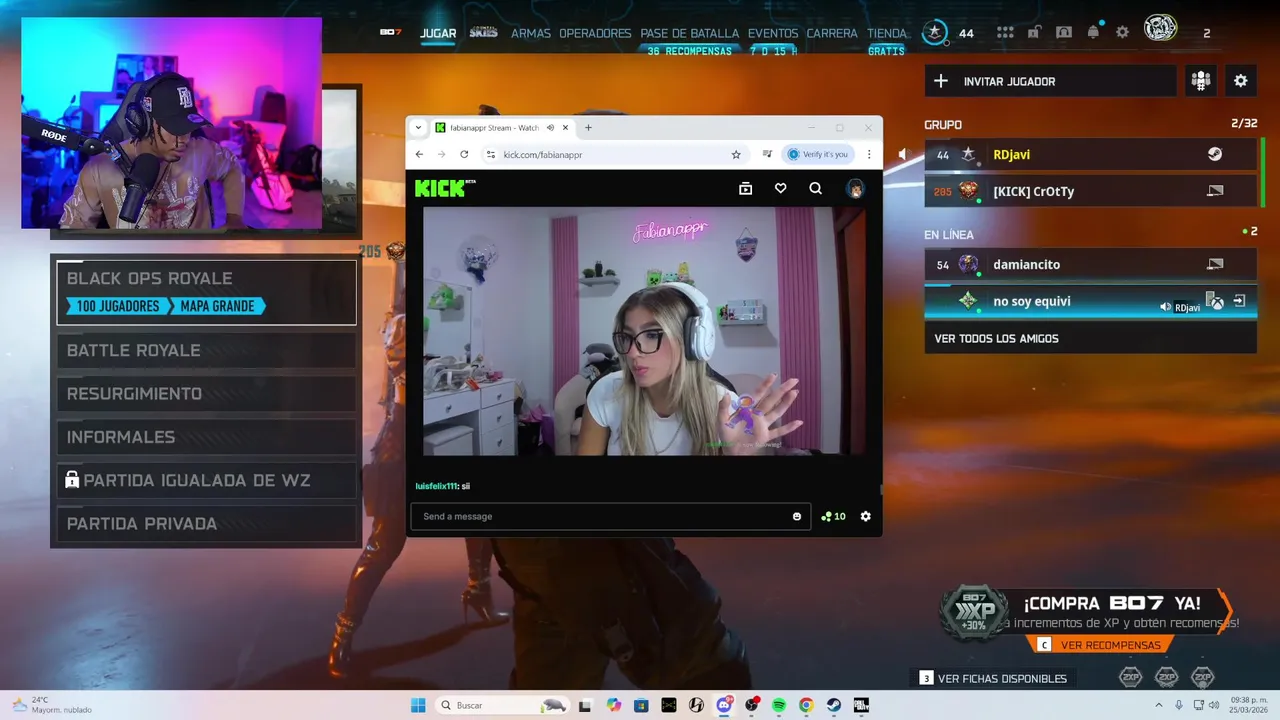
Task: Open the Kick search magnifier icon
Action: pos(816,188)
